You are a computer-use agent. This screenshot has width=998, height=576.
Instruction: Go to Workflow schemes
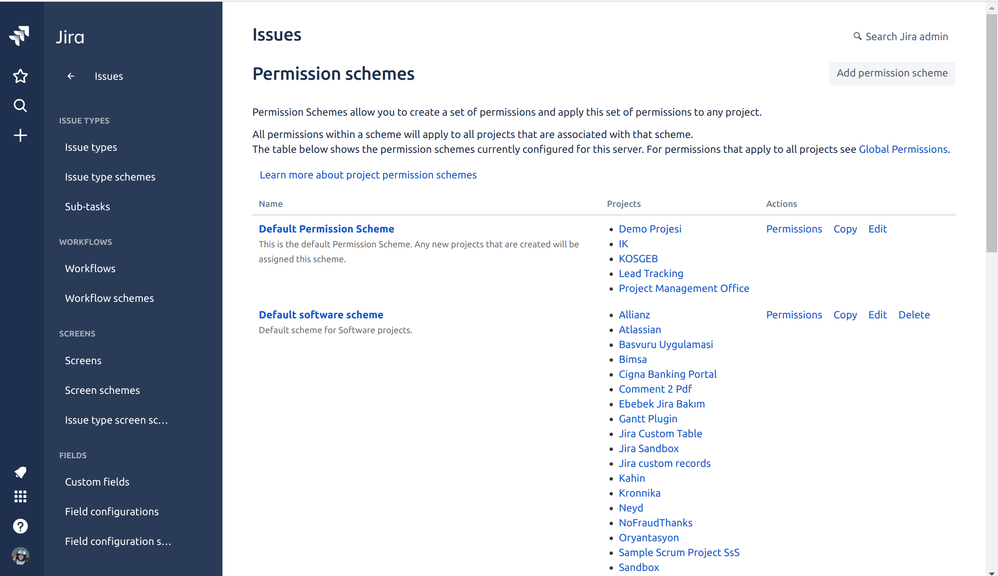[x=109, y=299]
